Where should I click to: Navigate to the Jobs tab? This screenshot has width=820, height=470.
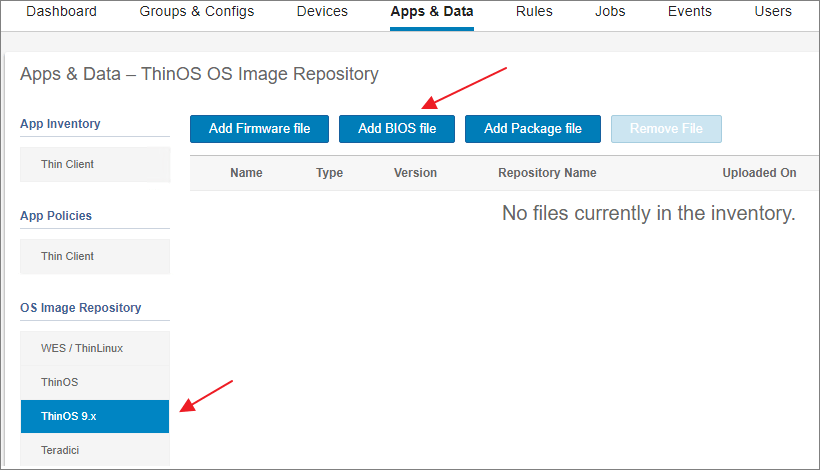(610, 12)
